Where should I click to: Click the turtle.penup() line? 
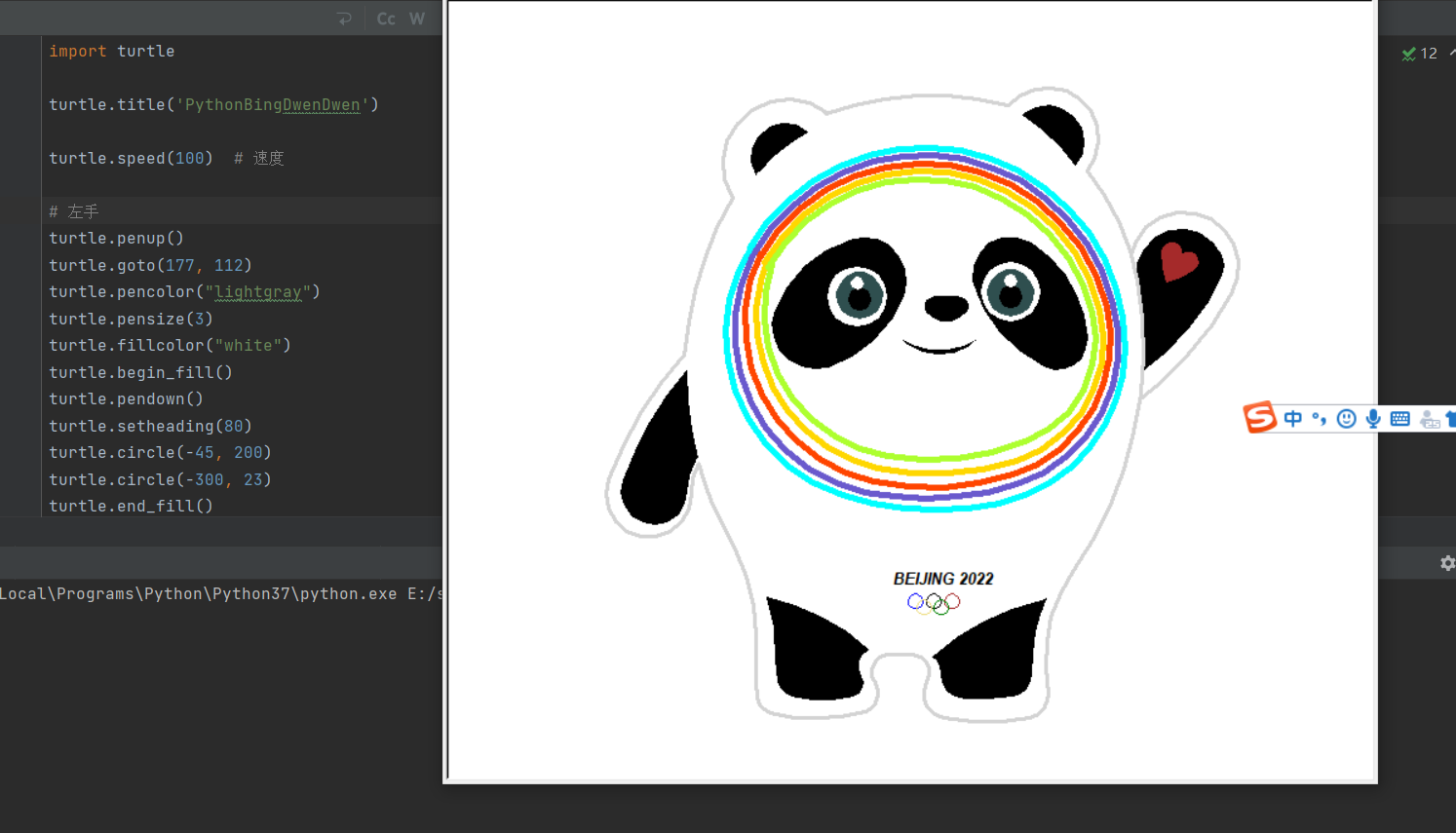tap(116, 238)
